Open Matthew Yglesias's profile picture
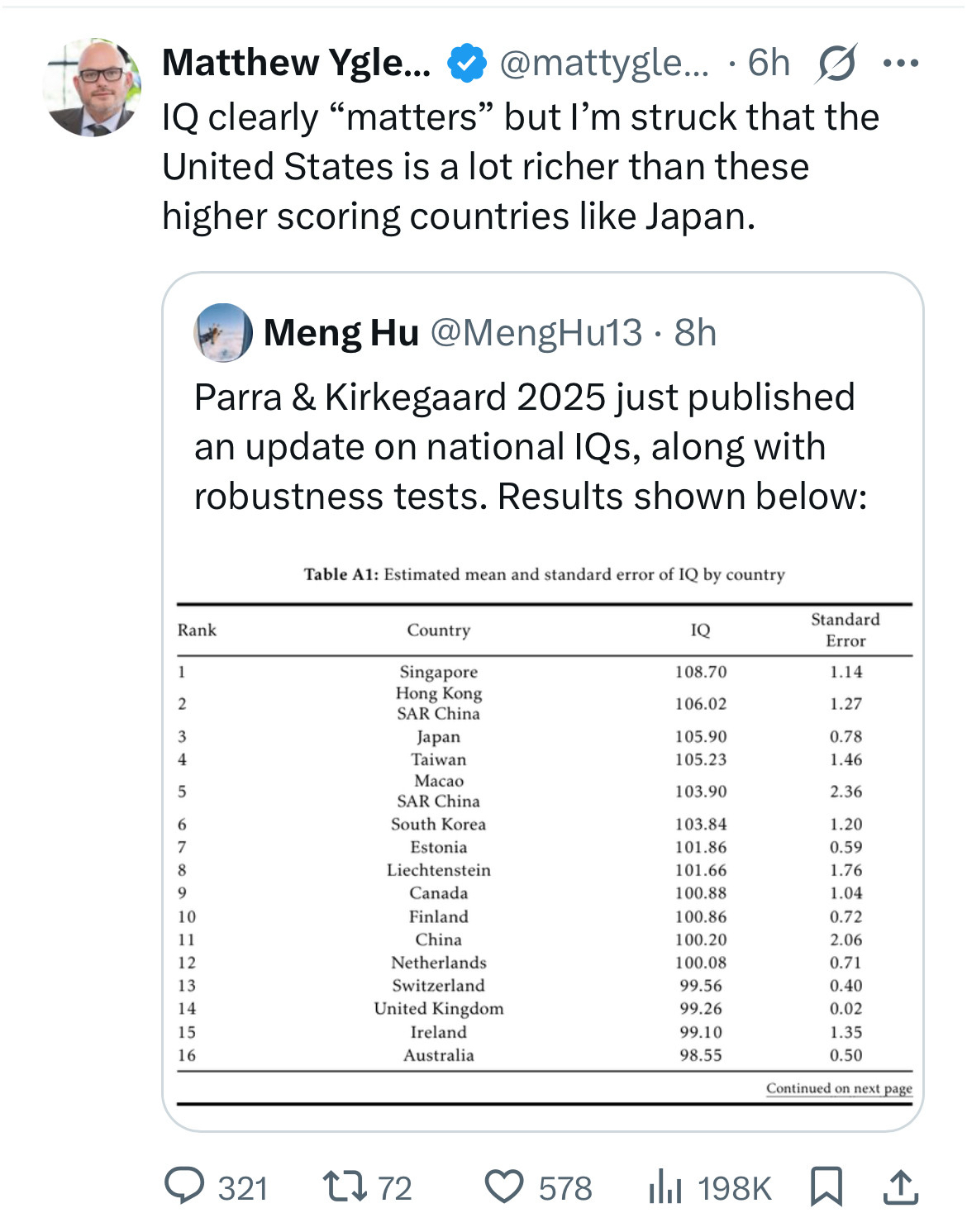Screen dimensions: 967x1232 (92, 87)
